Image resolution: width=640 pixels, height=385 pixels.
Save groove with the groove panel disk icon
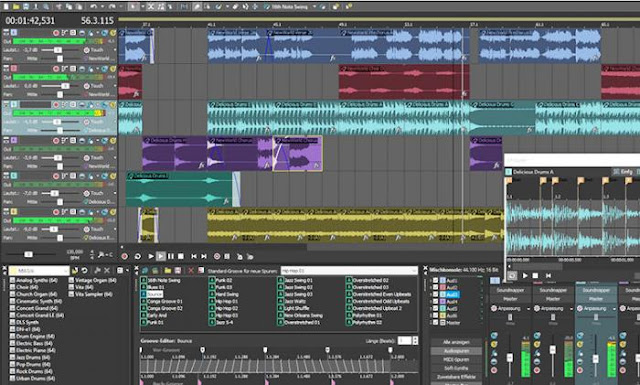178,271
